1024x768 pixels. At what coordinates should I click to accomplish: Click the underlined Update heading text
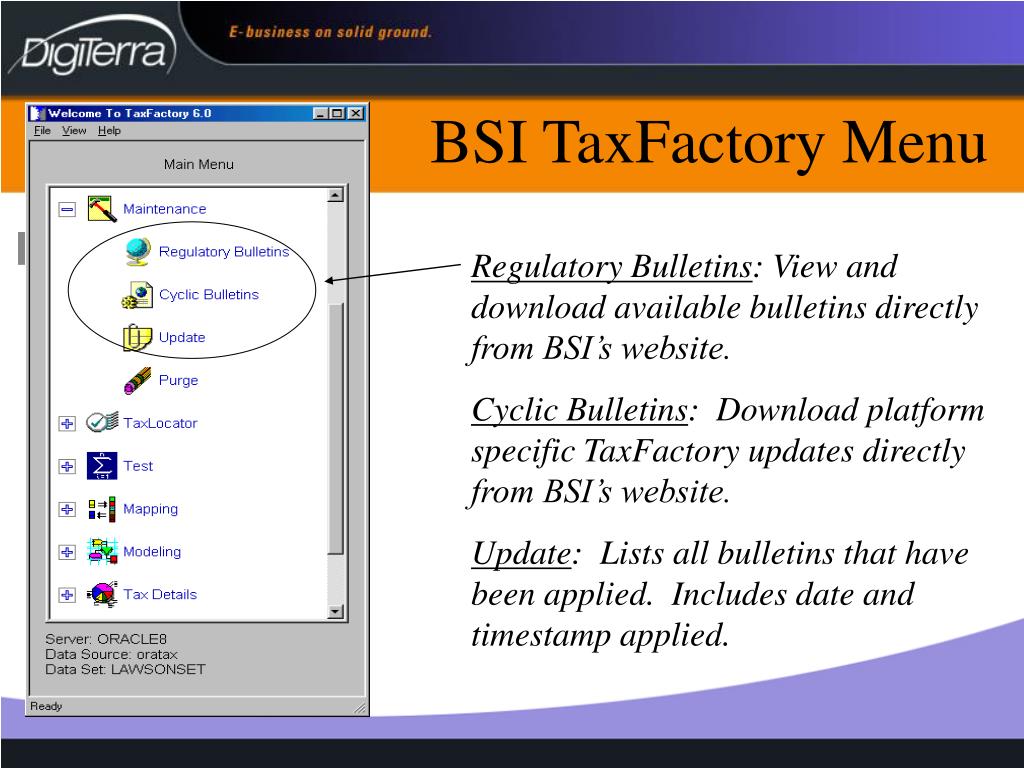point(521,554)
